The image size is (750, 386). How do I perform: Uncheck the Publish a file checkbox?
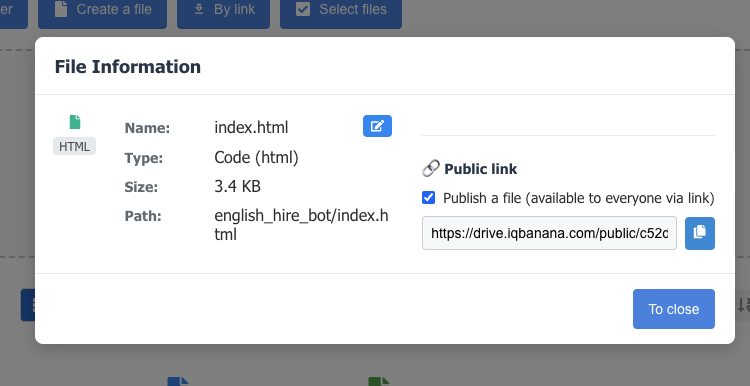429,198
